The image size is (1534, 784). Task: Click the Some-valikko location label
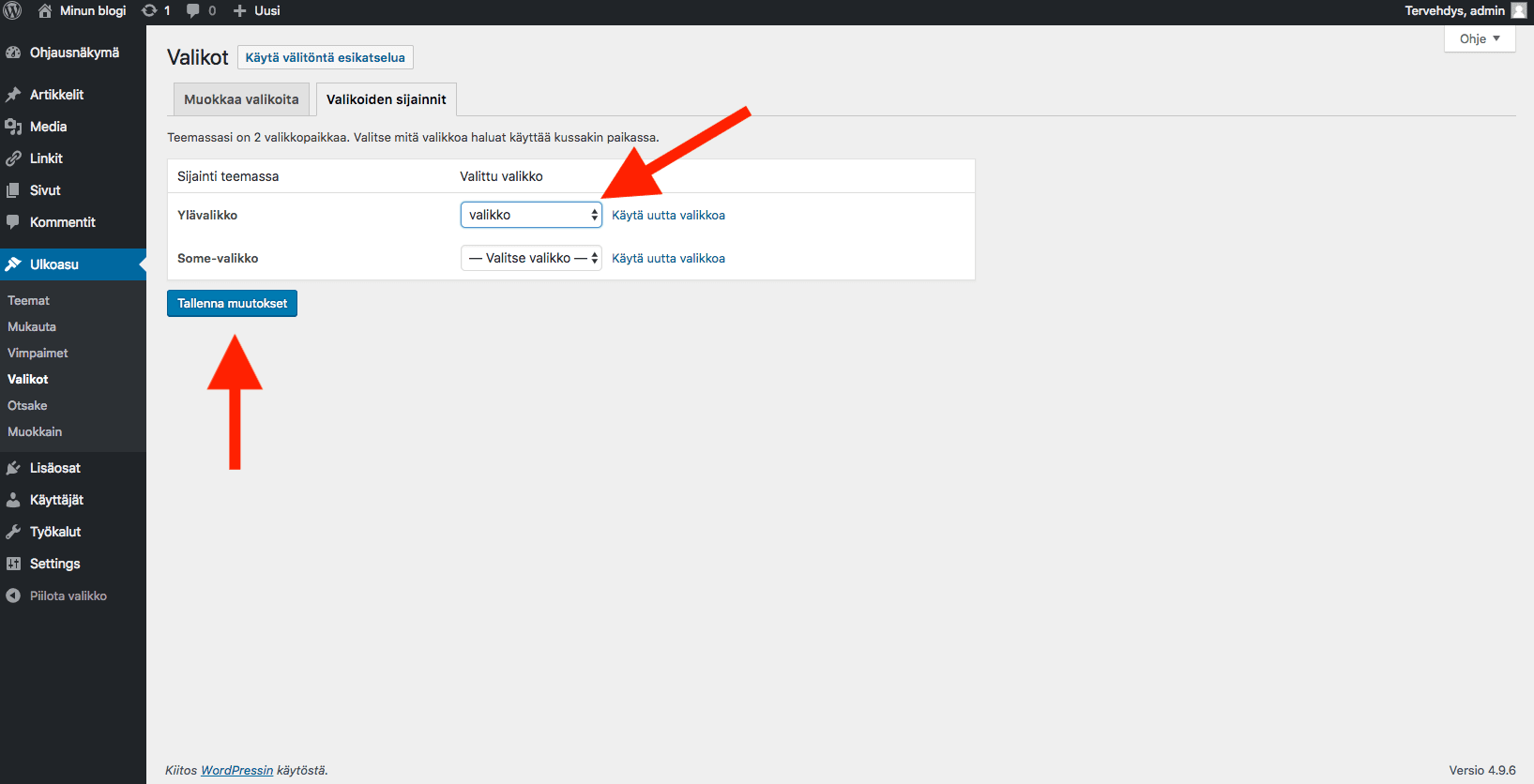coord(218,258)
